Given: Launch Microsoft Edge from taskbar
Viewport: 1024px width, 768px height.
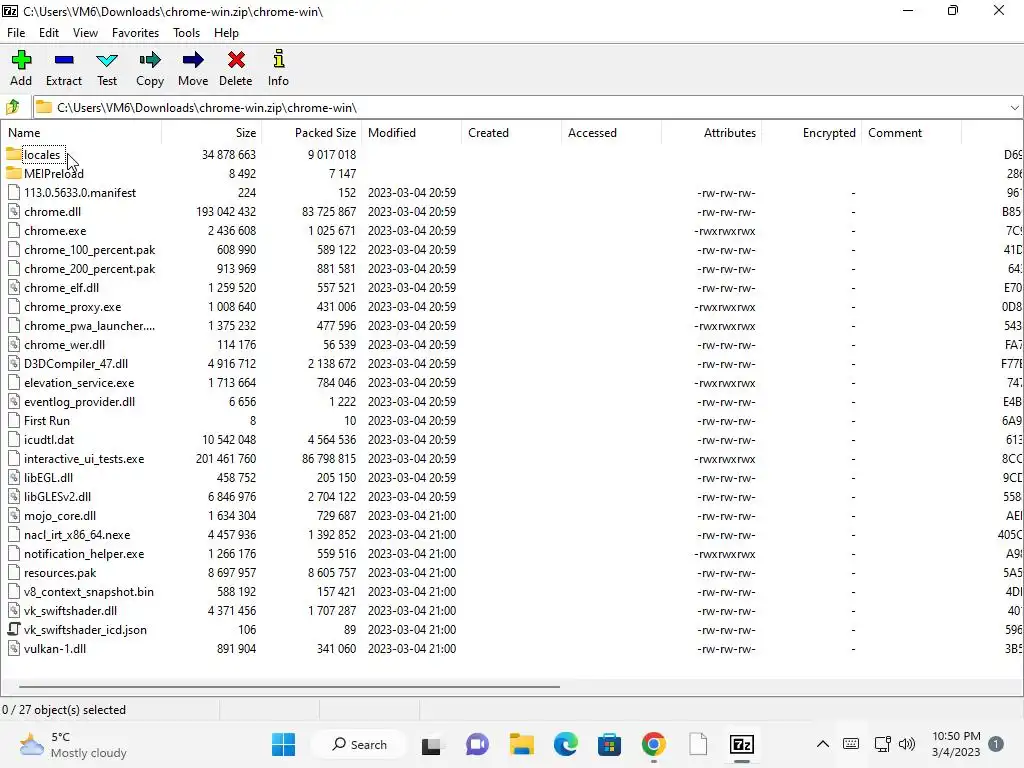Looking at the screenshot, I should point(566,744).
